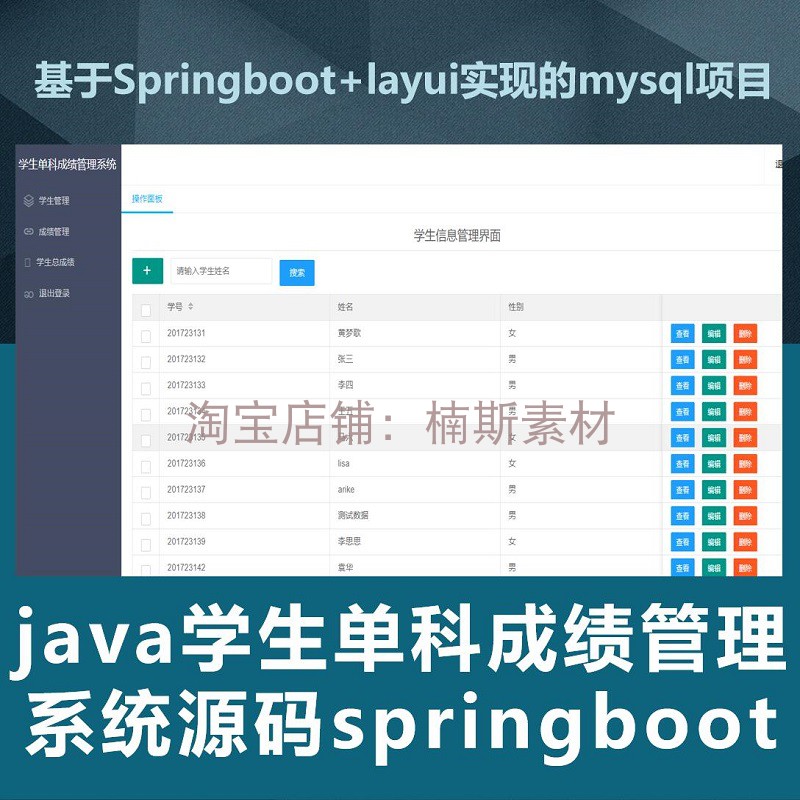Screen dimensions: 800x800
Task: Click the blue 搜索 button
Action: 297,273
